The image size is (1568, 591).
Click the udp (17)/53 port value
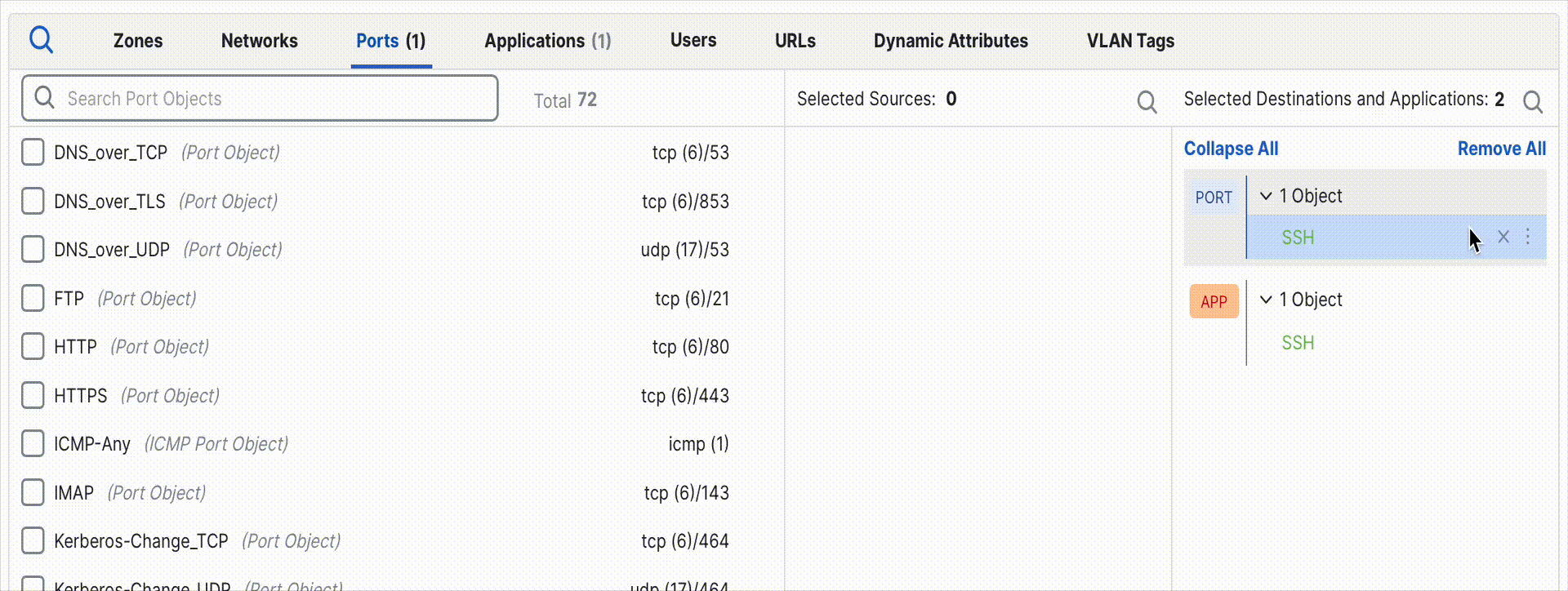click(684, 250)
